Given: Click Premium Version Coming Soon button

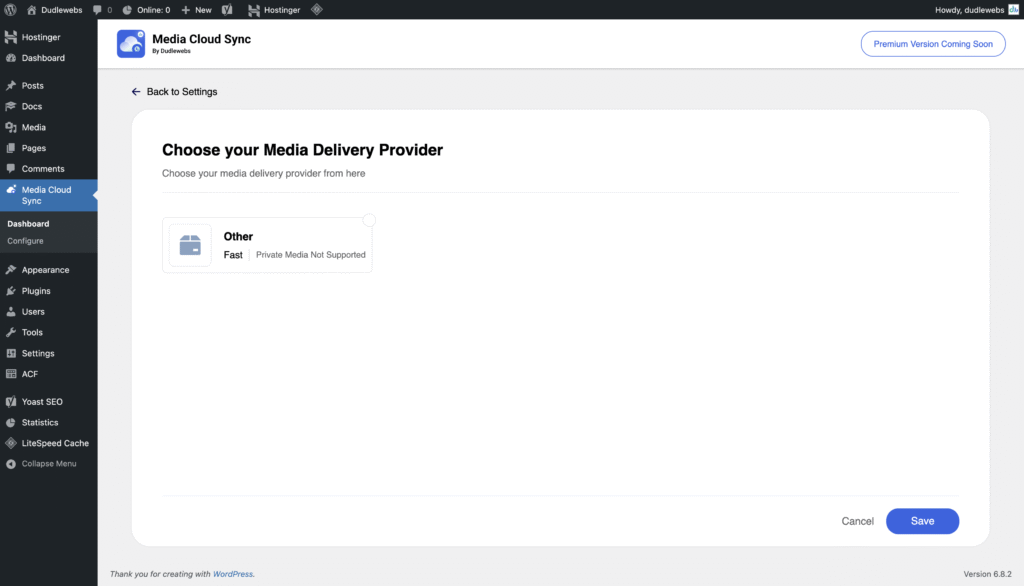Looking at the screenshot, I should coord(932,44).
